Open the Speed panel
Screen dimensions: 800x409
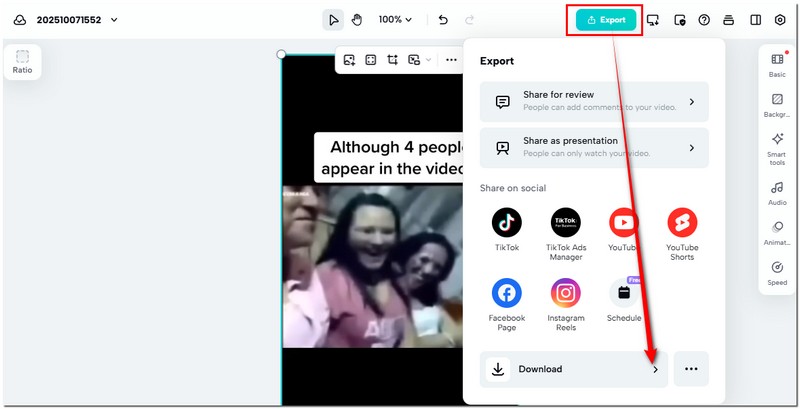[x=777, y=273]
